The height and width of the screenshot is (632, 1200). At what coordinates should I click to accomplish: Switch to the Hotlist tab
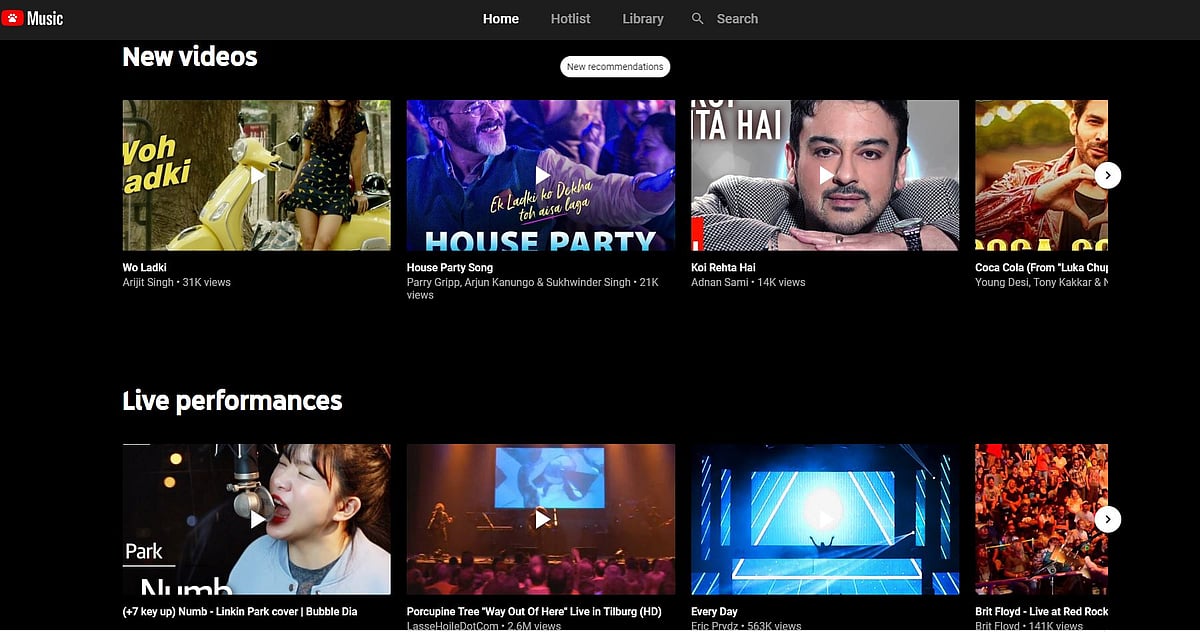(x=570, y=18)
